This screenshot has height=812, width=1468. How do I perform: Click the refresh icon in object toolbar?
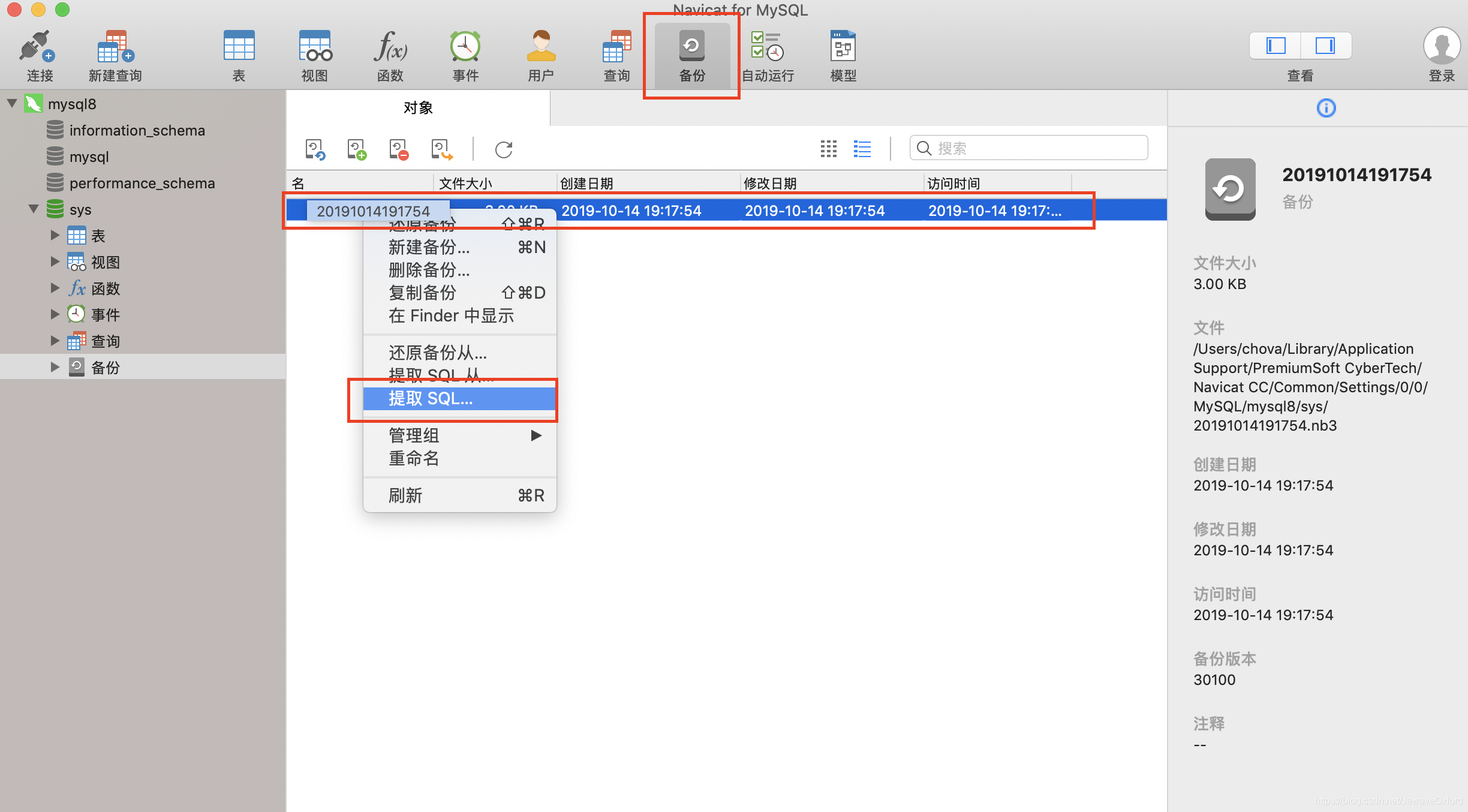click(x=504, y=149)
